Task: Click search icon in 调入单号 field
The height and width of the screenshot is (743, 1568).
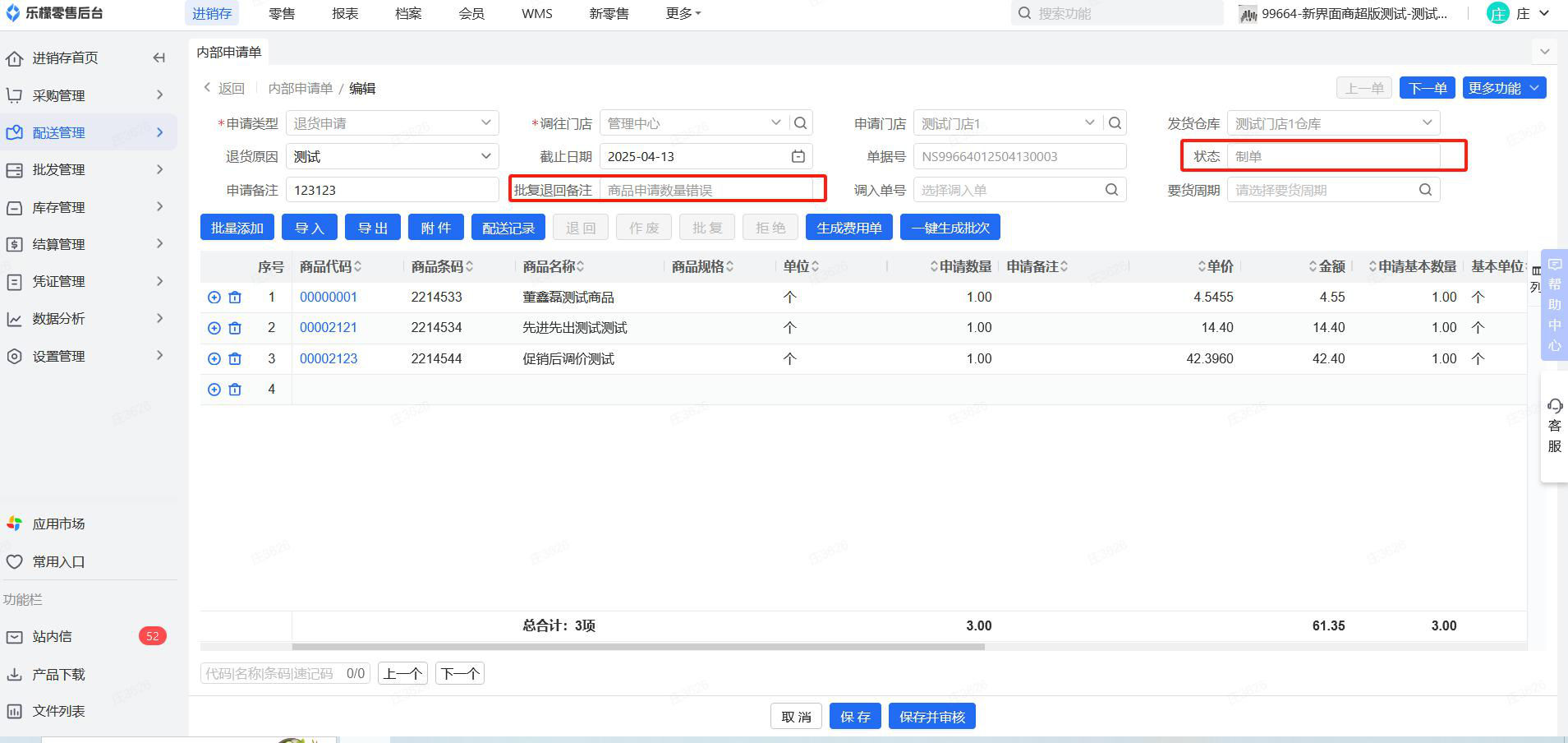Action: 1111,190
